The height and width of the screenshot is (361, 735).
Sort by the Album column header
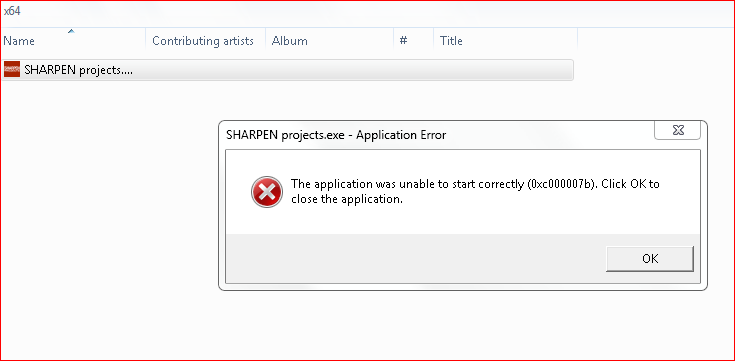click(x=329, y=41)
